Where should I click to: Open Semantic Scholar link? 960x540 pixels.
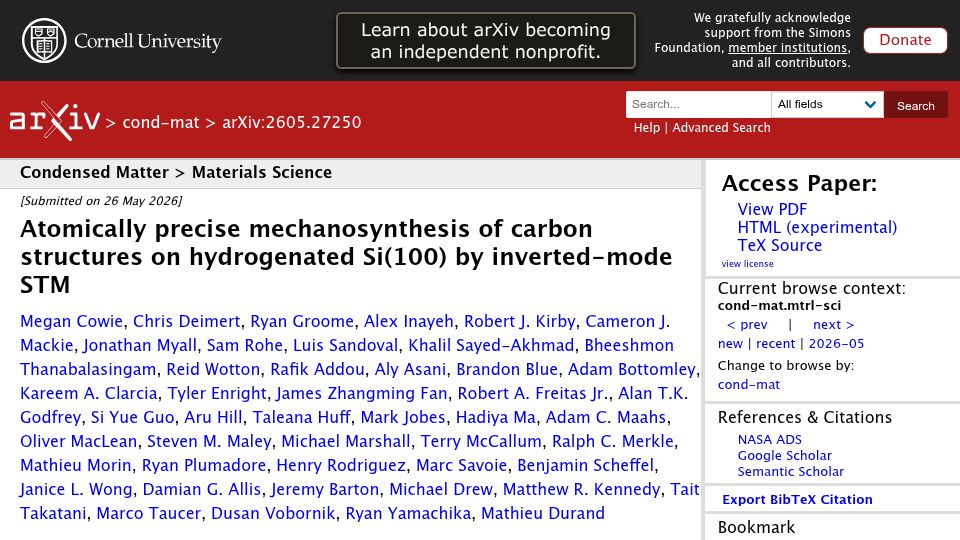click(x=790, y=471)
